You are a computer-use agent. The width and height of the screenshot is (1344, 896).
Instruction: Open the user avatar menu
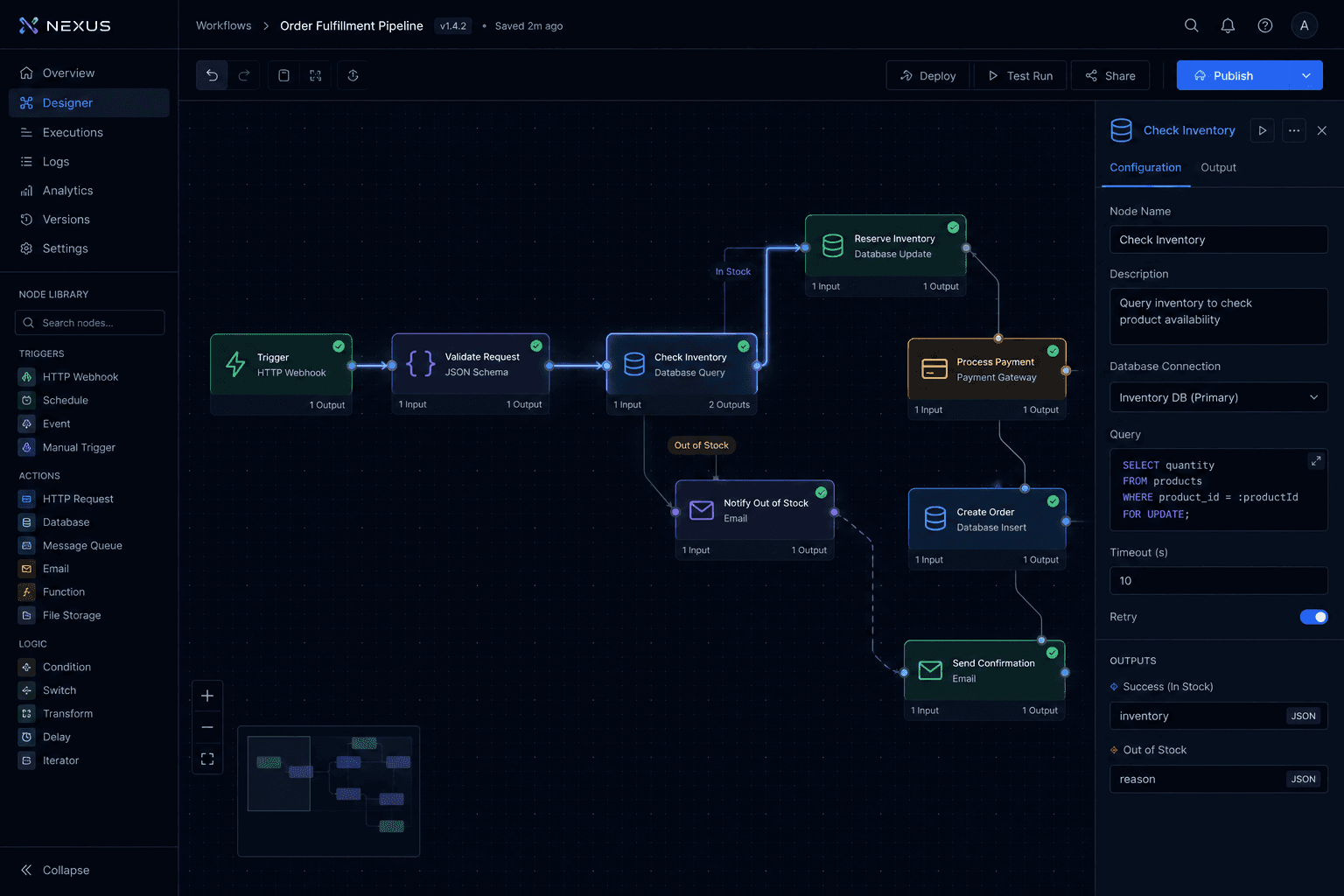point(1304,25)
